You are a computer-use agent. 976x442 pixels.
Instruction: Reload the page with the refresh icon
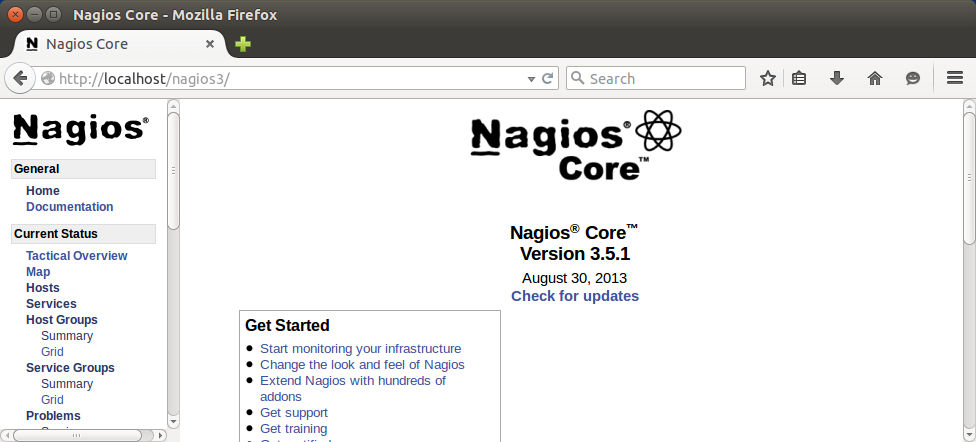pos(548,78)
